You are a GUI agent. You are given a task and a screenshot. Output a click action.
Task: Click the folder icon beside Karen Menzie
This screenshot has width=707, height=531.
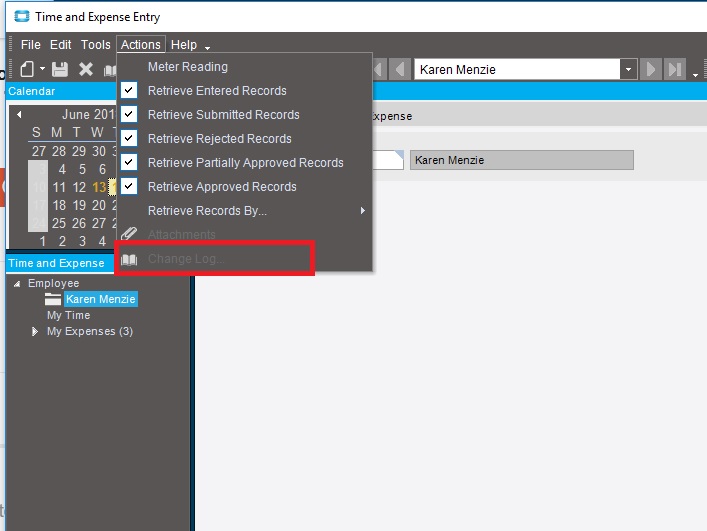[53, 299]
